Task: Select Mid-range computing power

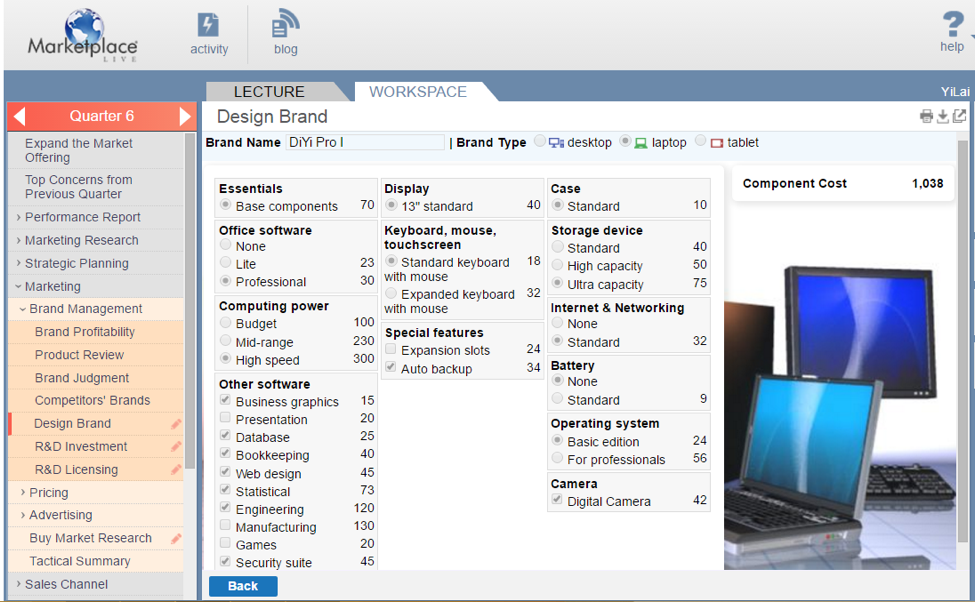Action: 226,341
